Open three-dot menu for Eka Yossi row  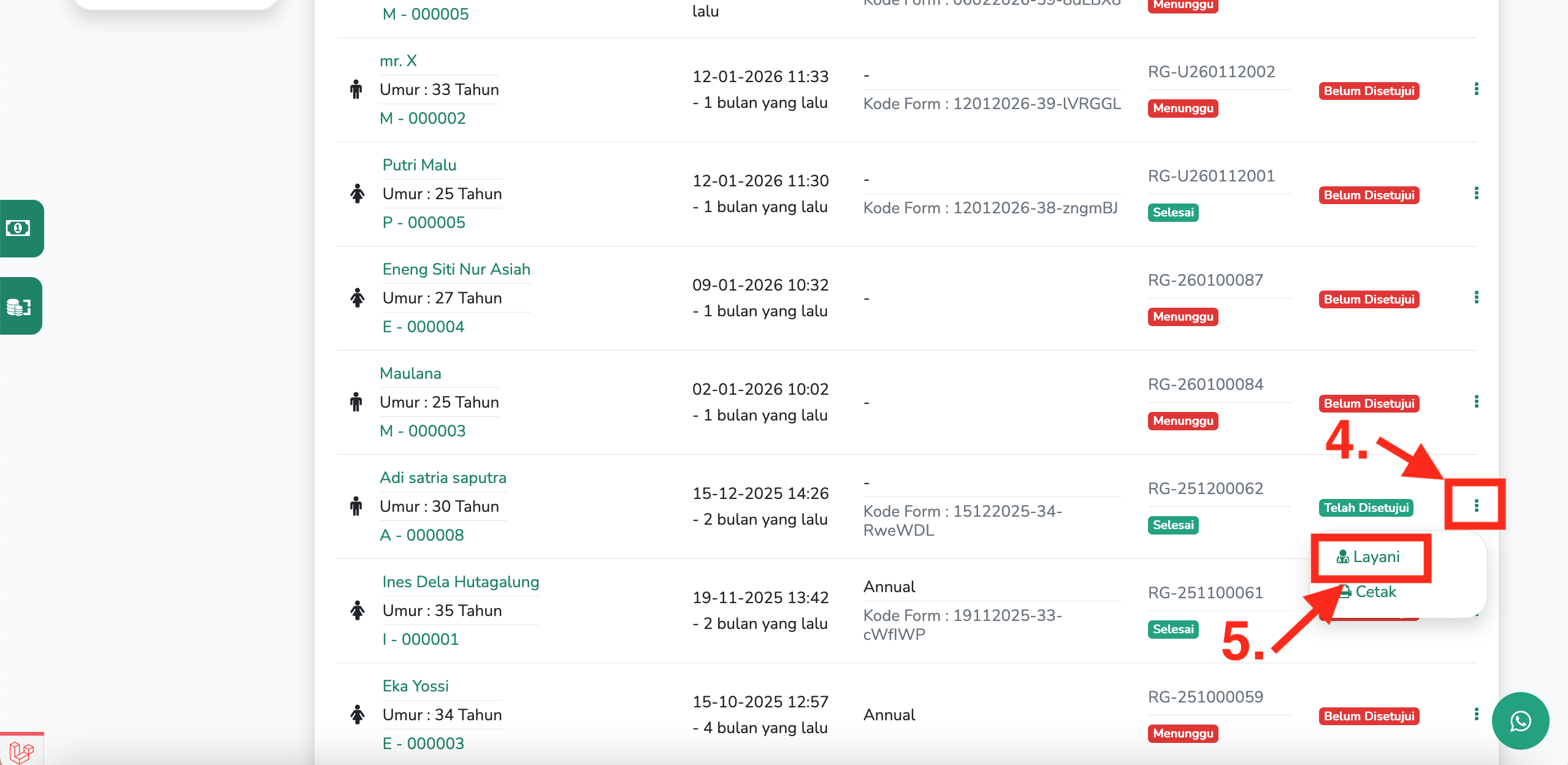coord(1476,715)
